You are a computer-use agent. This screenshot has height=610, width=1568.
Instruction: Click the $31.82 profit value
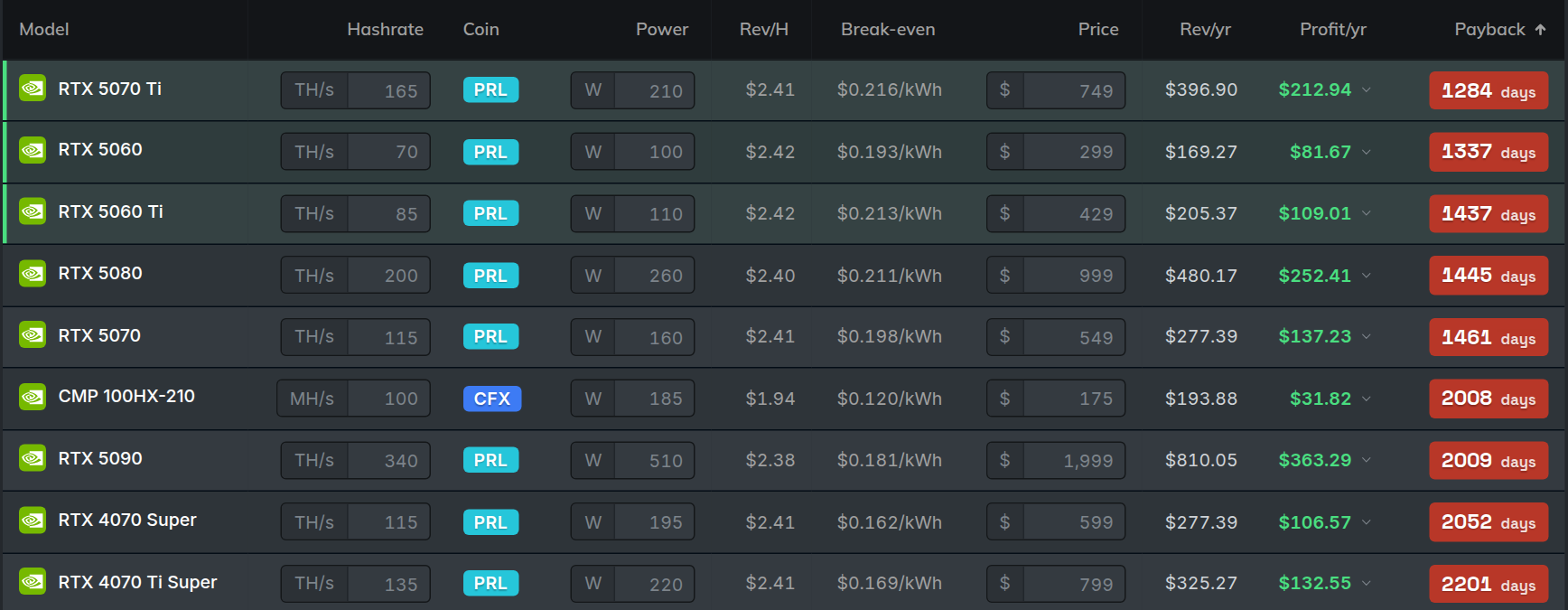point(1321,399)
